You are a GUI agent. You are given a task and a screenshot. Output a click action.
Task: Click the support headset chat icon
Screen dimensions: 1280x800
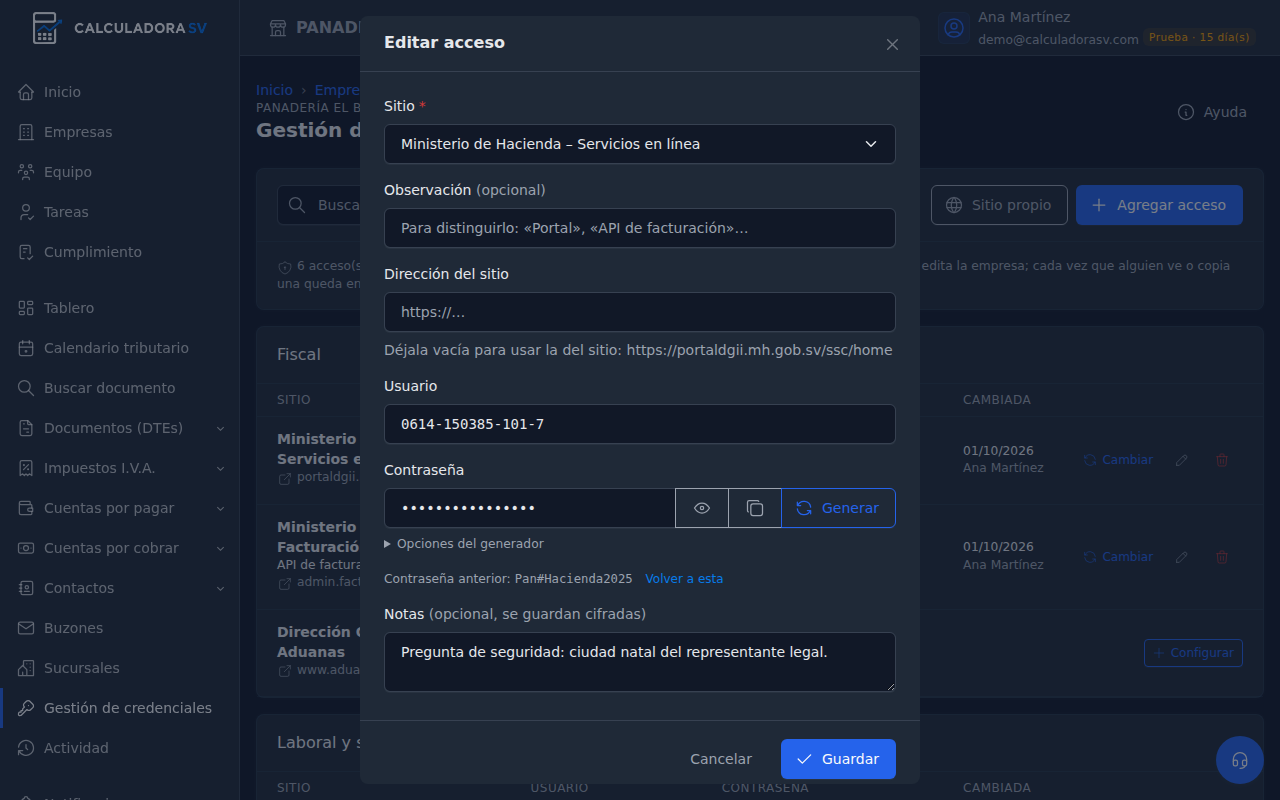[1240, 760]
